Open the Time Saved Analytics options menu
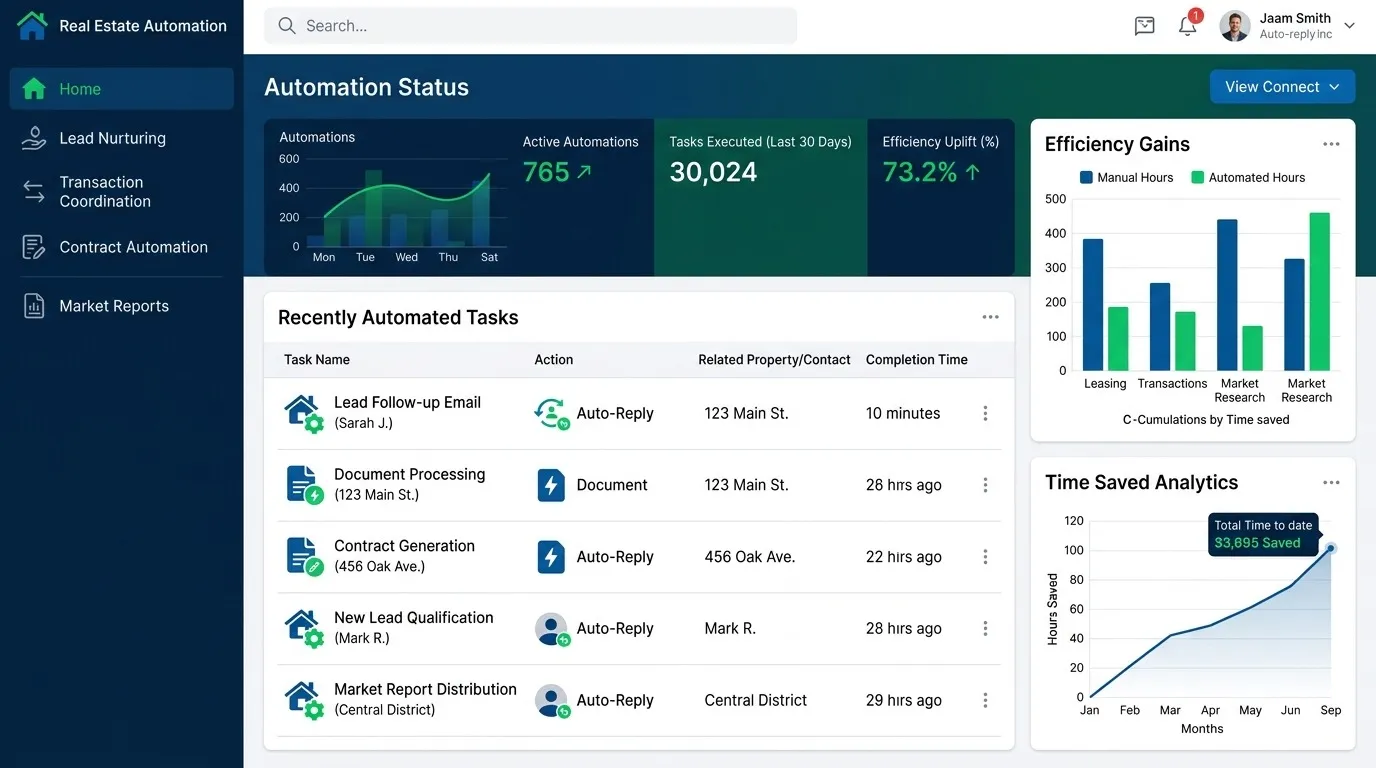This screenshot has height=768, width=1376. (x=1331, y=482)
